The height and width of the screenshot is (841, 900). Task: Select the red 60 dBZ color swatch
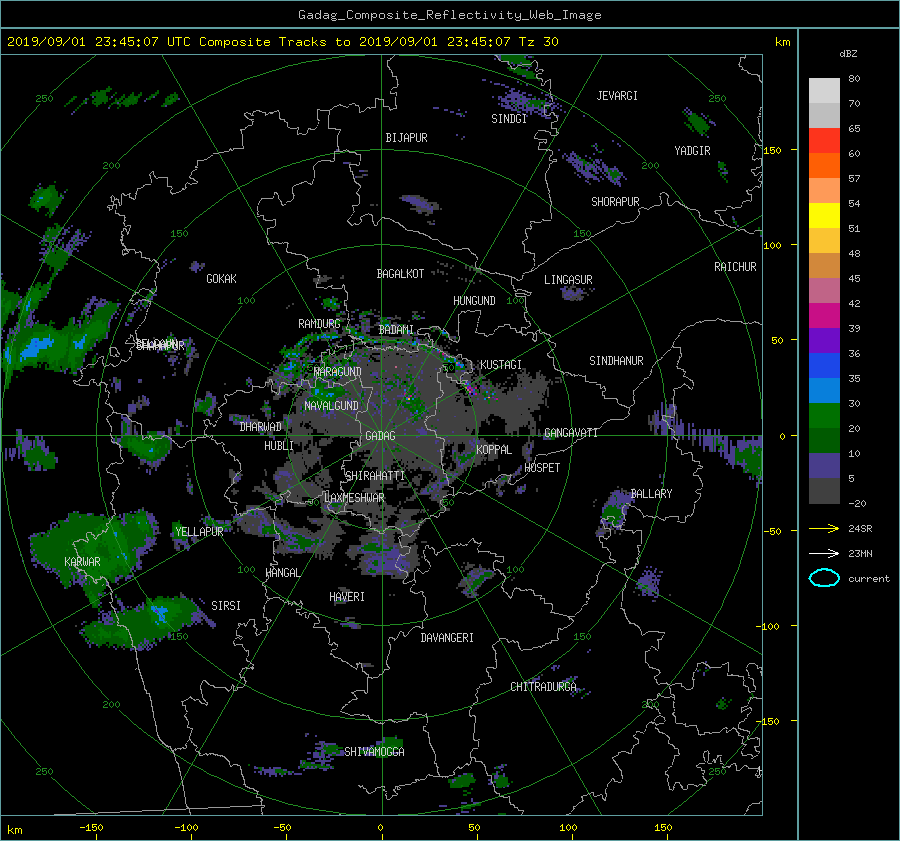pos(824,141)
